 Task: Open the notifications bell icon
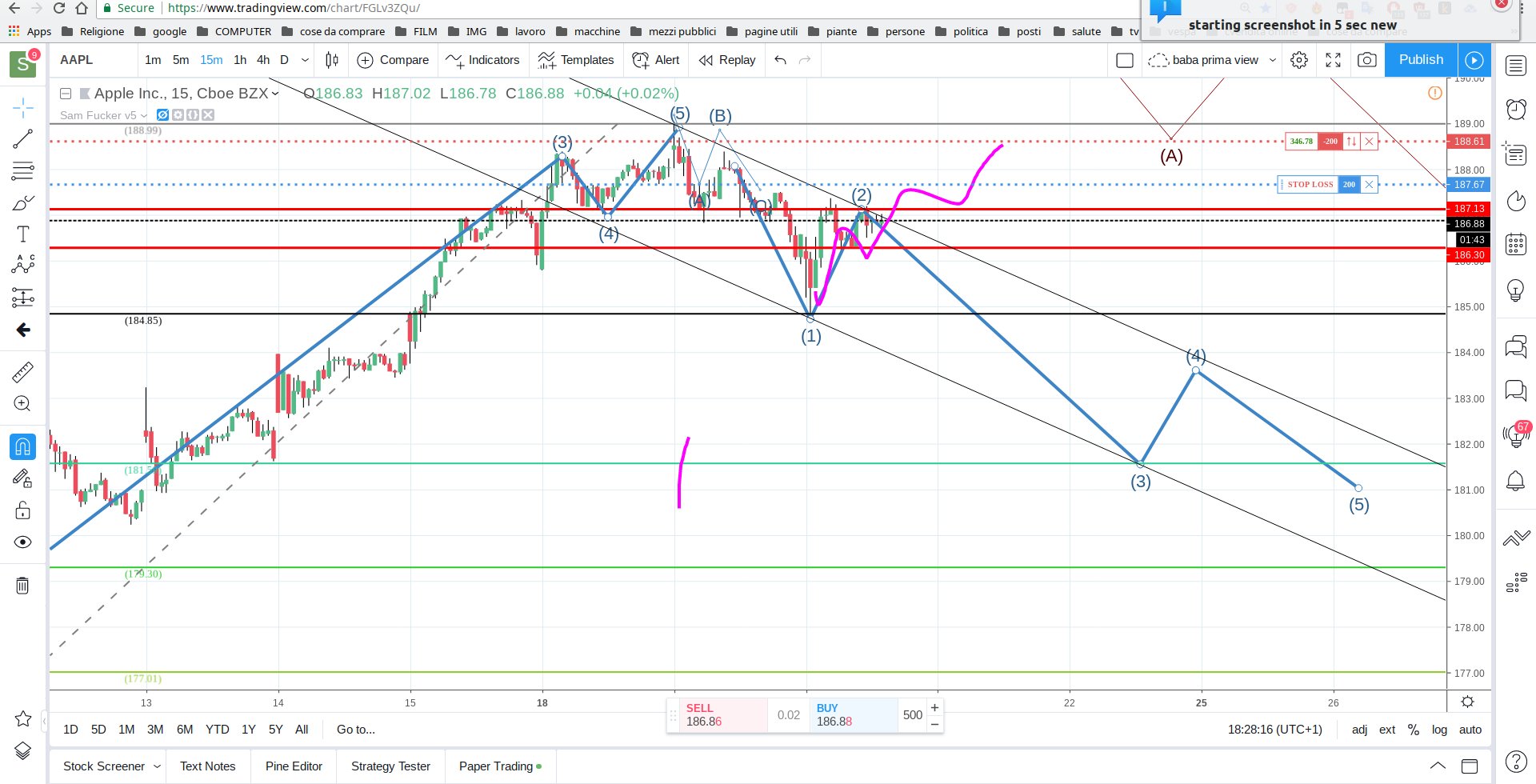[1516, 481]
